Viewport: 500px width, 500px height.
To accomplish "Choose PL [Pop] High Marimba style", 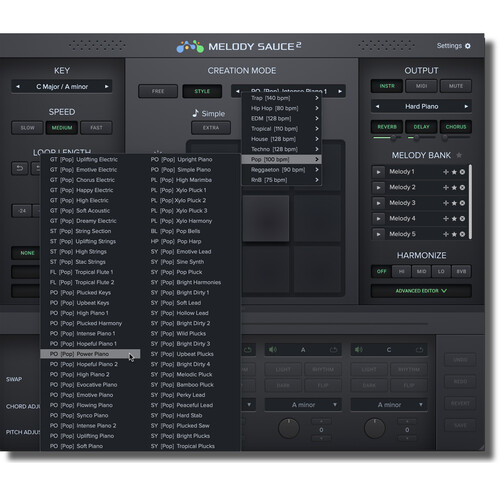I will tap(192, 180).
